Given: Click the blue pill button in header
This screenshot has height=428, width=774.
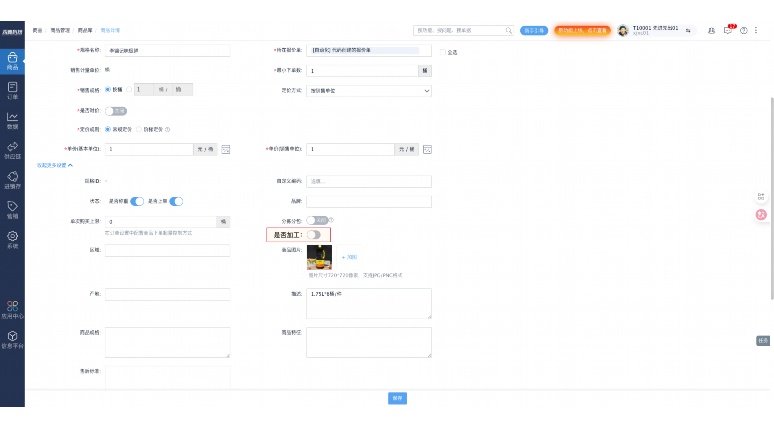Looking at the screenshot, I should 534,31.
